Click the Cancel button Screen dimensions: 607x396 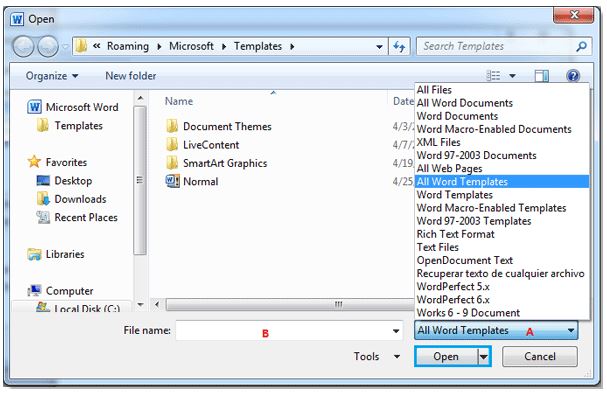(x=540, y=357)
